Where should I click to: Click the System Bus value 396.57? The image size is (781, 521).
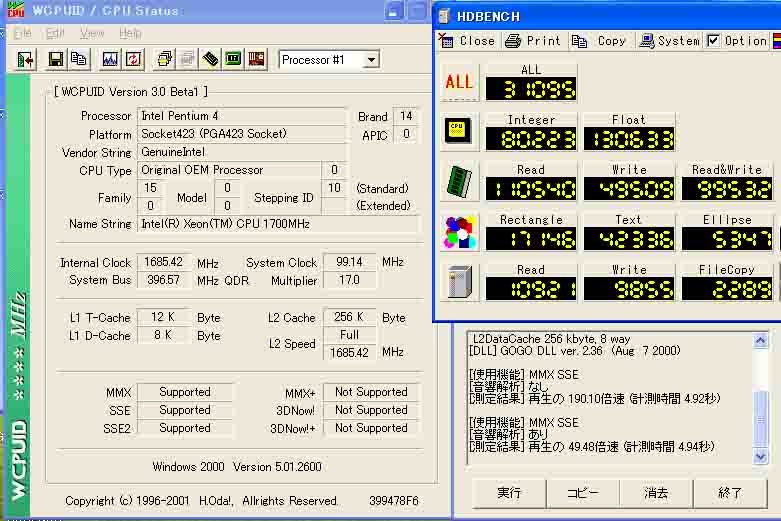164,280
